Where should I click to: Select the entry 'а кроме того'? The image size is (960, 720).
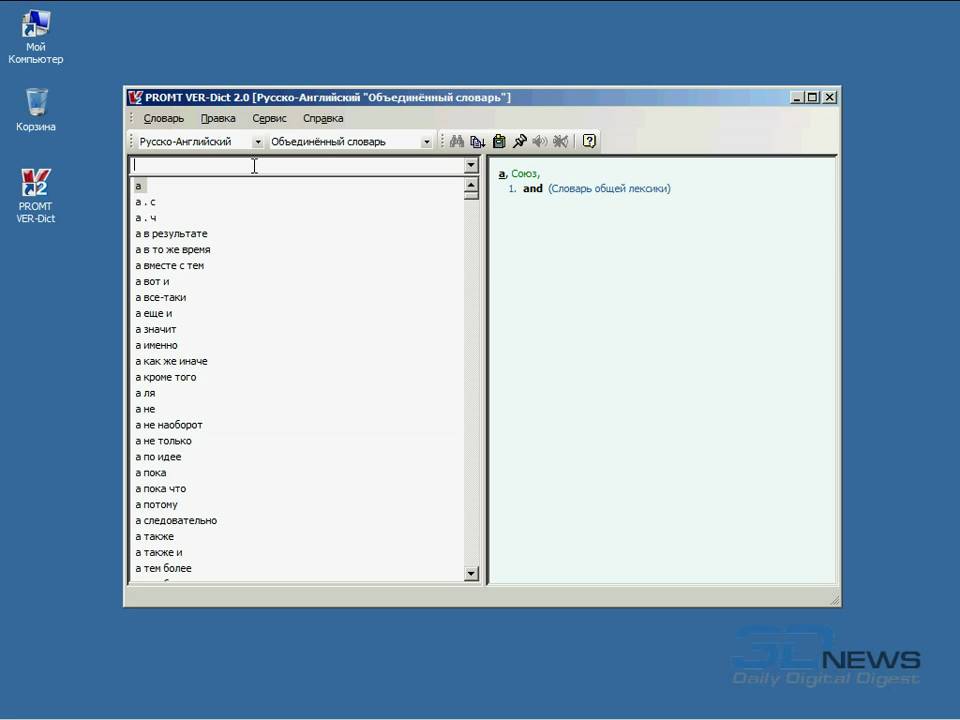166,377
